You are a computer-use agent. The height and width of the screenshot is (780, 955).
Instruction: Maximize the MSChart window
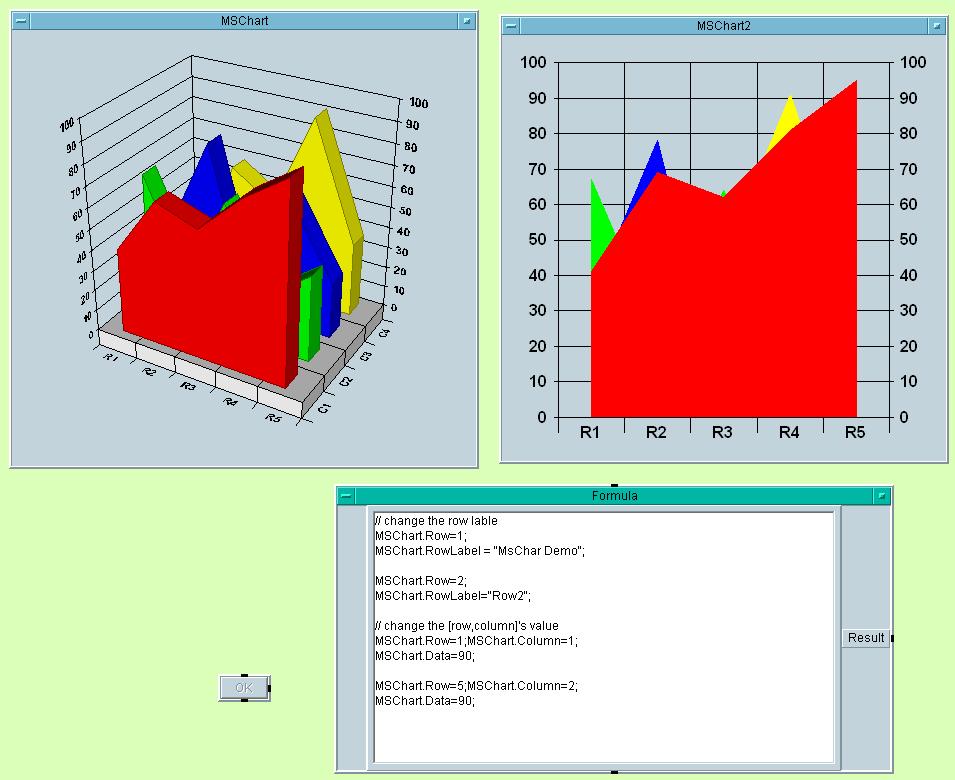467,21
